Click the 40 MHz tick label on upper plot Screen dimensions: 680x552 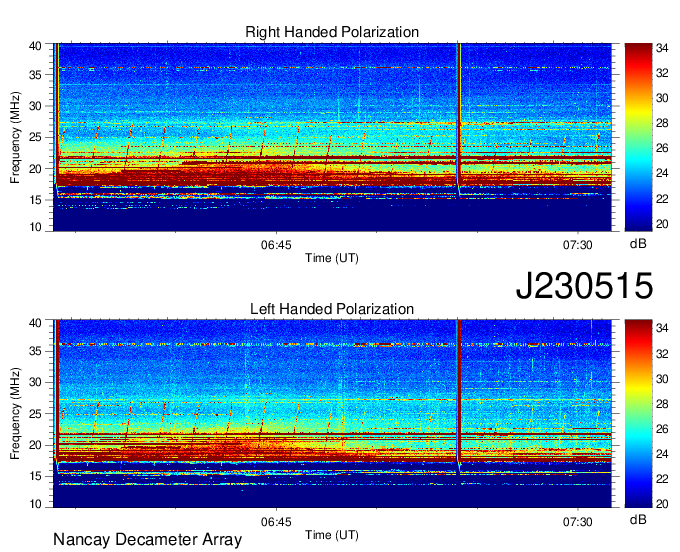pos(35,46)
